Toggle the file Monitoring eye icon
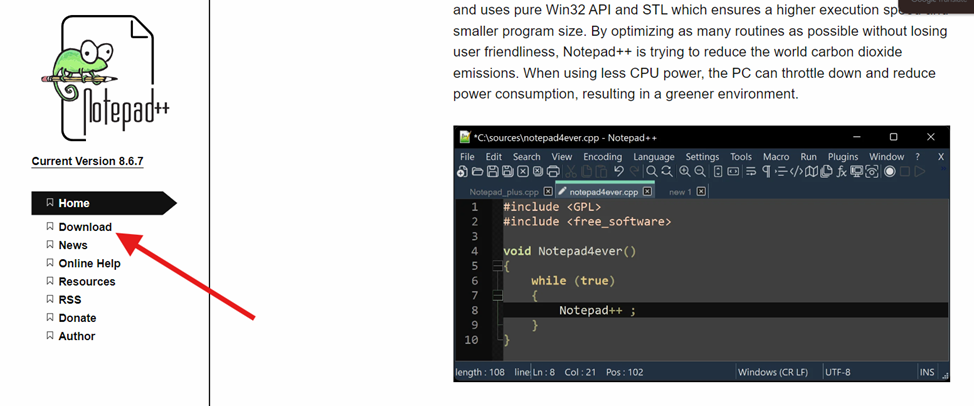 pos(872,171)
